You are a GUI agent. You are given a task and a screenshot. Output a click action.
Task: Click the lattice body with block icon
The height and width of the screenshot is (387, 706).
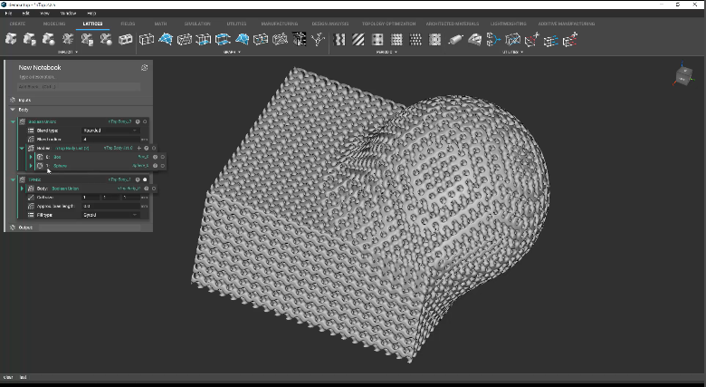point(30,39)
